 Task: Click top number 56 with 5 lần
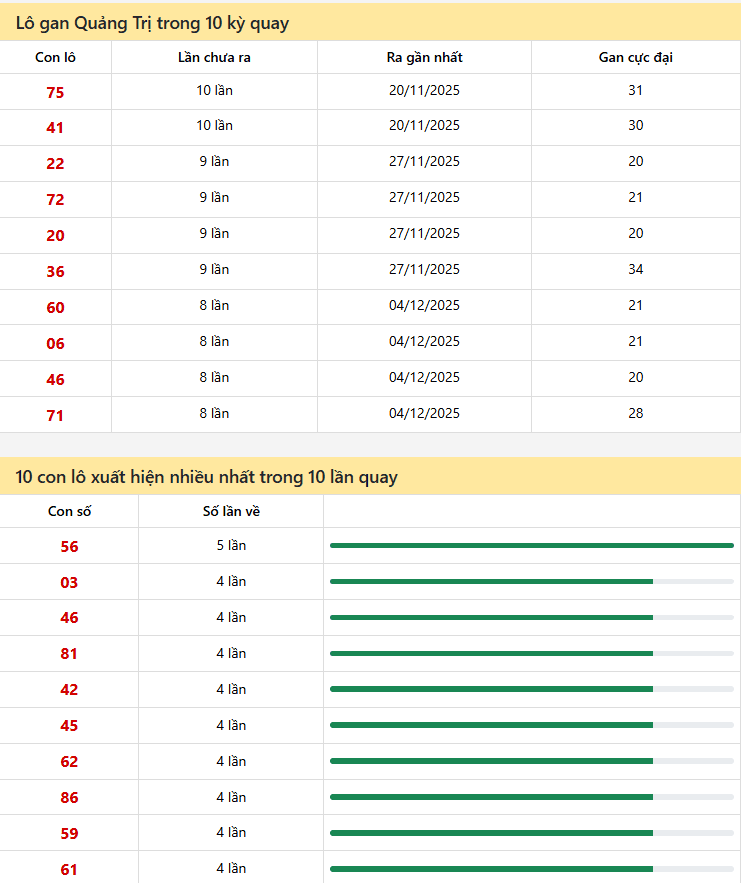(x=69, y=547)
